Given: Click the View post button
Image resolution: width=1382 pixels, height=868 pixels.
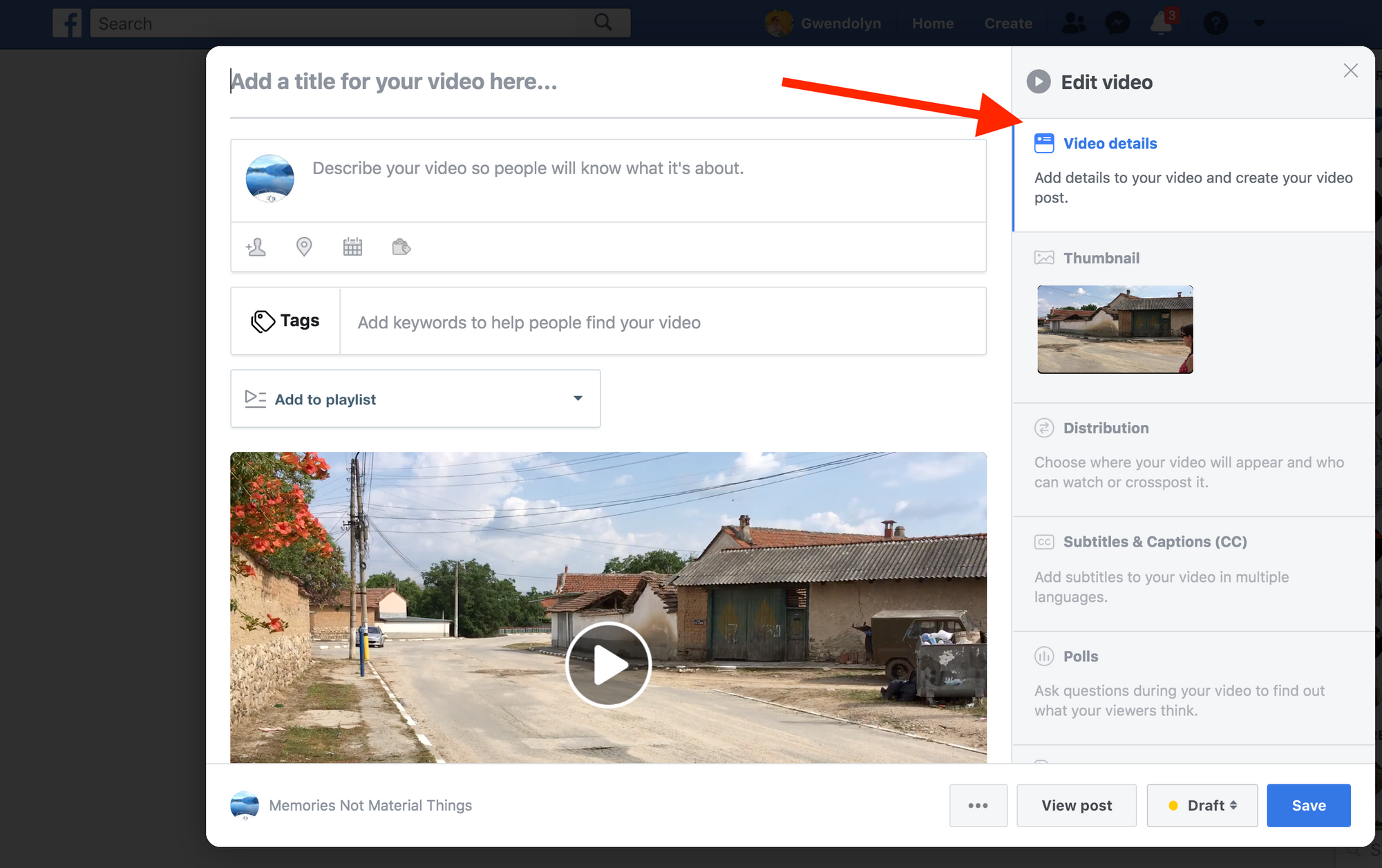Looking at the screenshot, I should coord(1076,805).
